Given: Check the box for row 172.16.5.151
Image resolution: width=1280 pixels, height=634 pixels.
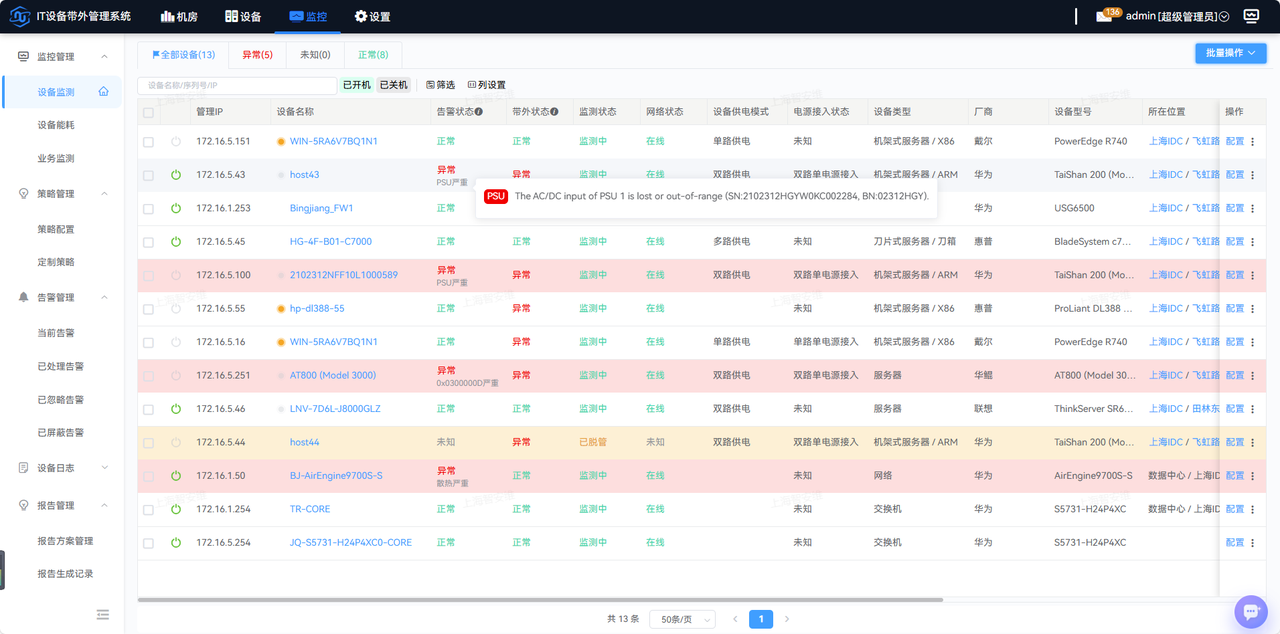Looking at the screenshot, I should pyautogui.click(x=148, y=142).
